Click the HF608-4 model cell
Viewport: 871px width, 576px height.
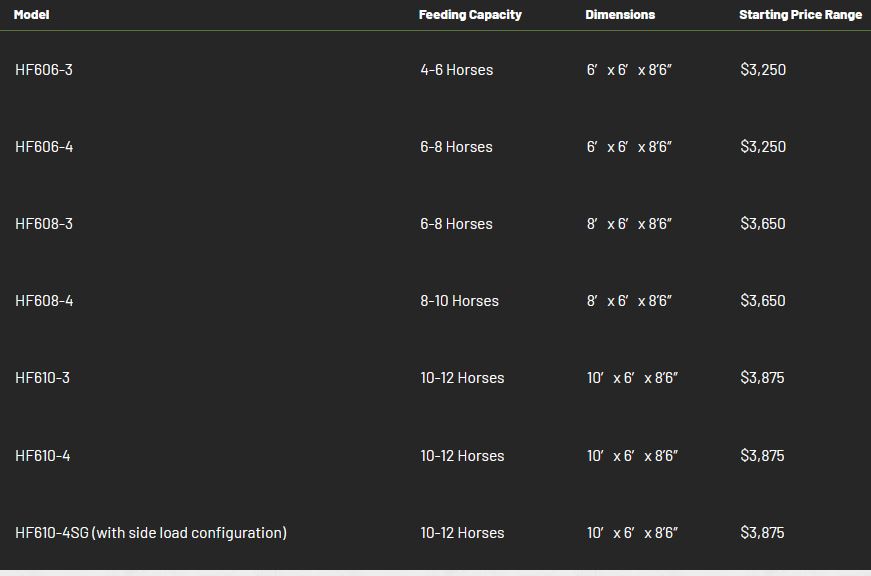click(x=44, y=301)
